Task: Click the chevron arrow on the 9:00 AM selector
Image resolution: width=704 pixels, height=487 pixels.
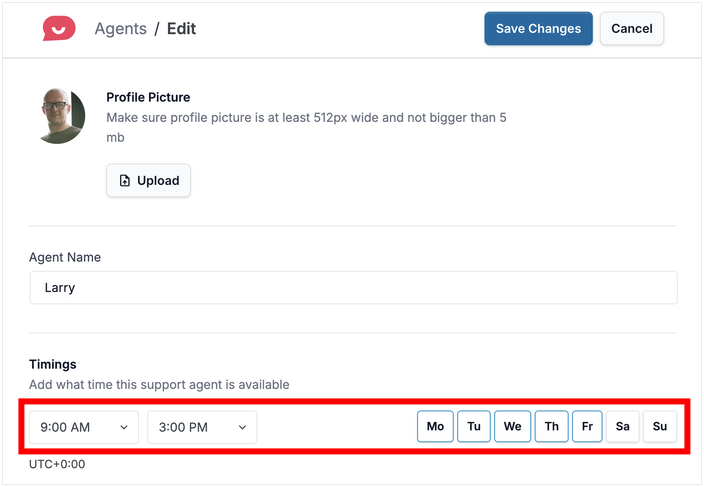Action: 124,427
